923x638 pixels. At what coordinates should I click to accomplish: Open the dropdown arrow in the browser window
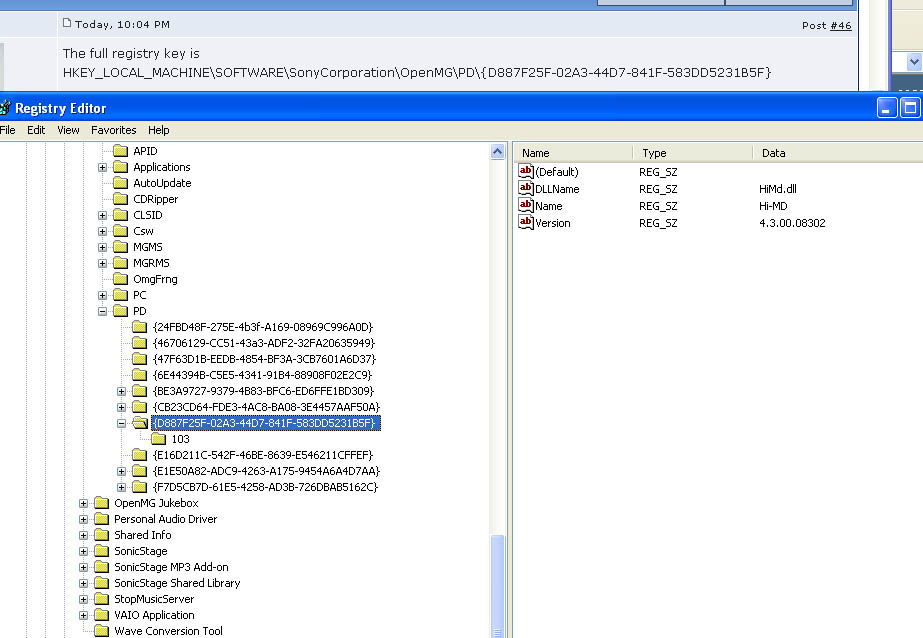[914, 61]
